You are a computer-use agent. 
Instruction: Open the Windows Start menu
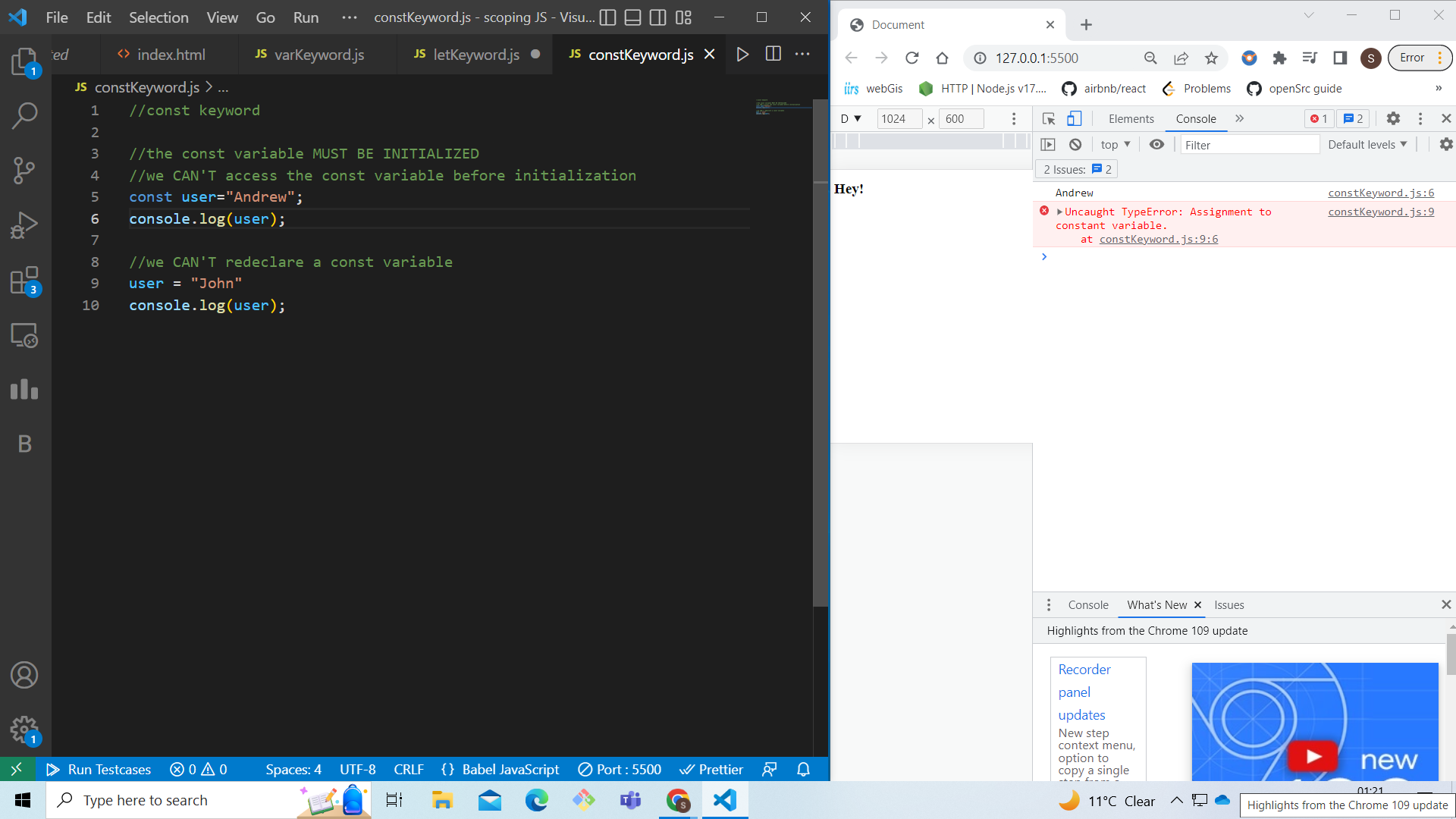pyautogui.click(x=23, y=800)
